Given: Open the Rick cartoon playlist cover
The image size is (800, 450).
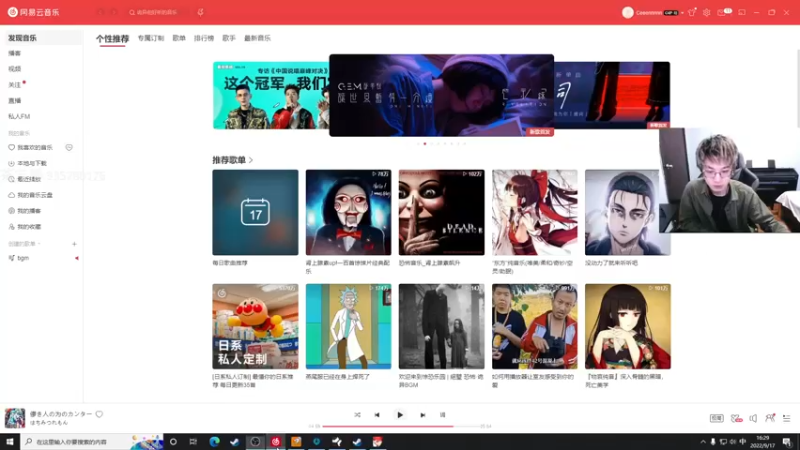Looking at the screenshot, I should (x=348, y=327).
